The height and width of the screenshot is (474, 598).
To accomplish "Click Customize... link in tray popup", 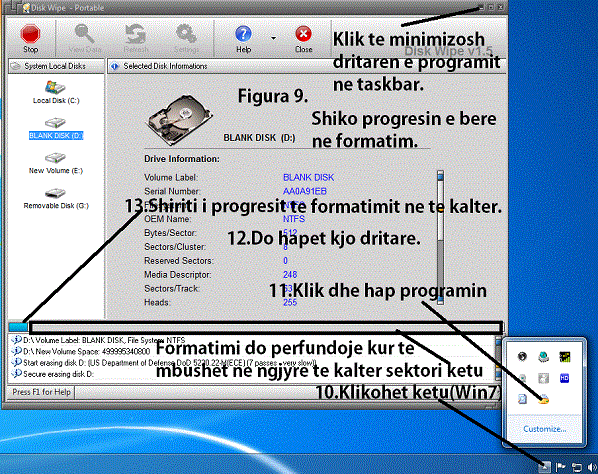I will pyautogui.click(x=545, y=429).
